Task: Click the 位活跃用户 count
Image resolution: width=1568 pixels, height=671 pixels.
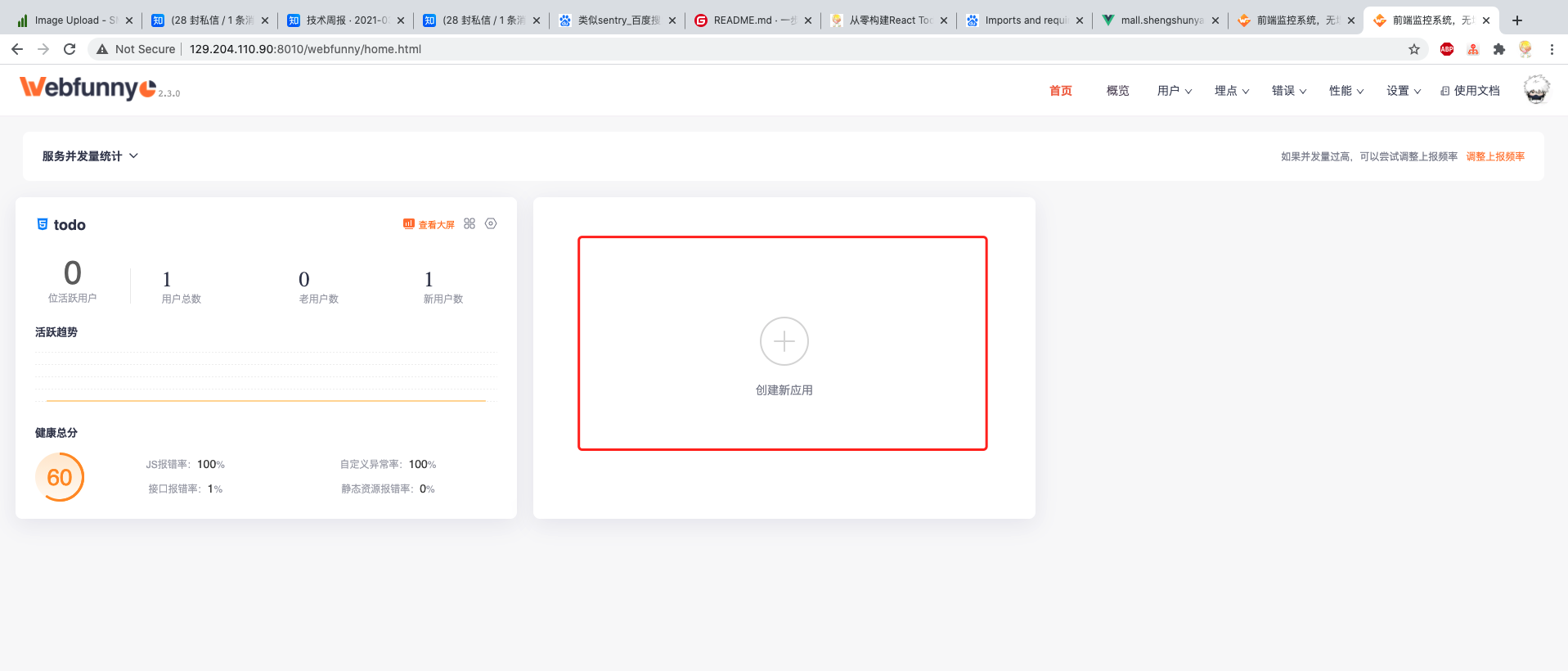Action: 73,273
